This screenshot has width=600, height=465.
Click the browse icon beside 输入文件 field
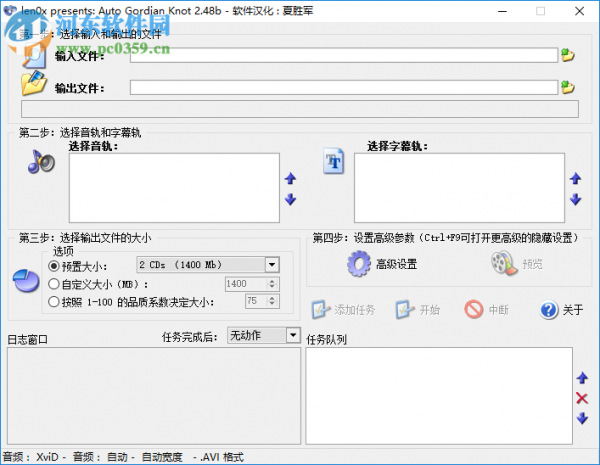point(568,55)
